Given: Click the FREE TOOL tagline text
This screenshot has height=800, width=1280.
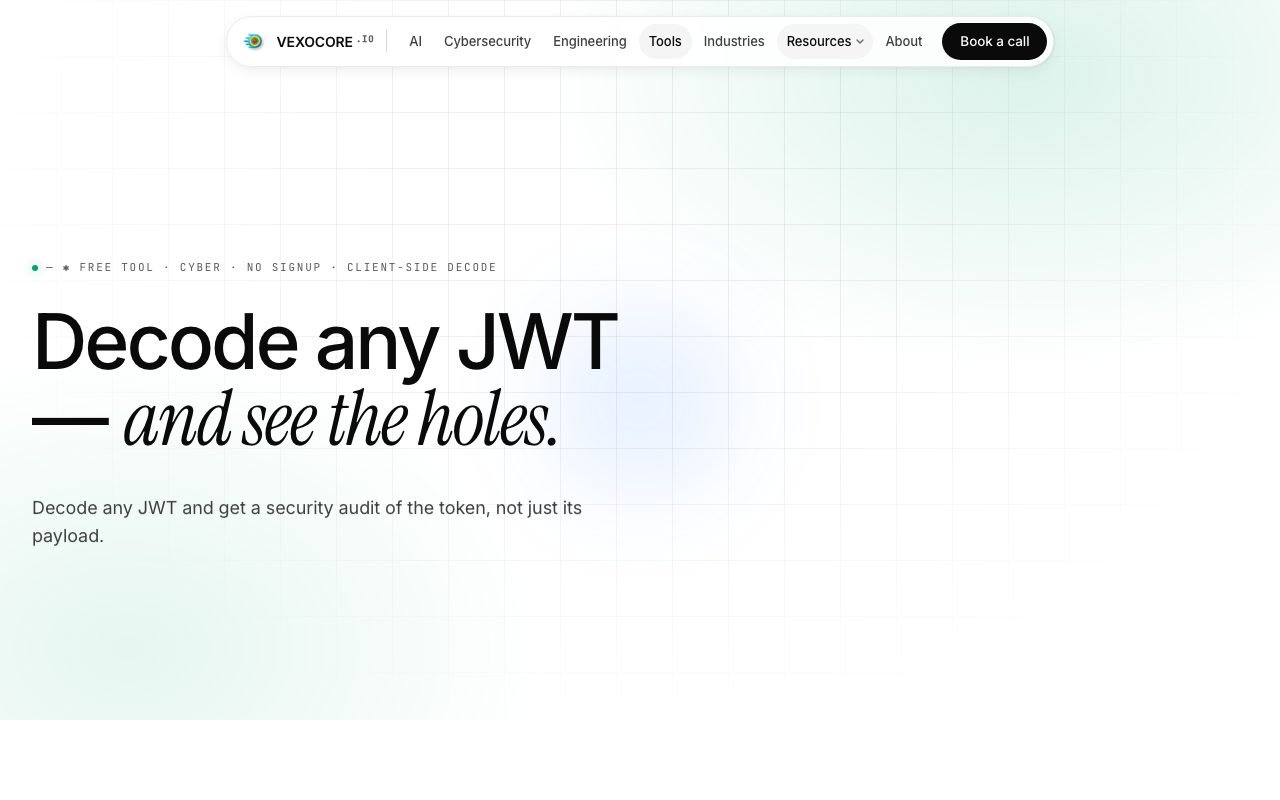Looking at the screenshot, I should [117, 267].
